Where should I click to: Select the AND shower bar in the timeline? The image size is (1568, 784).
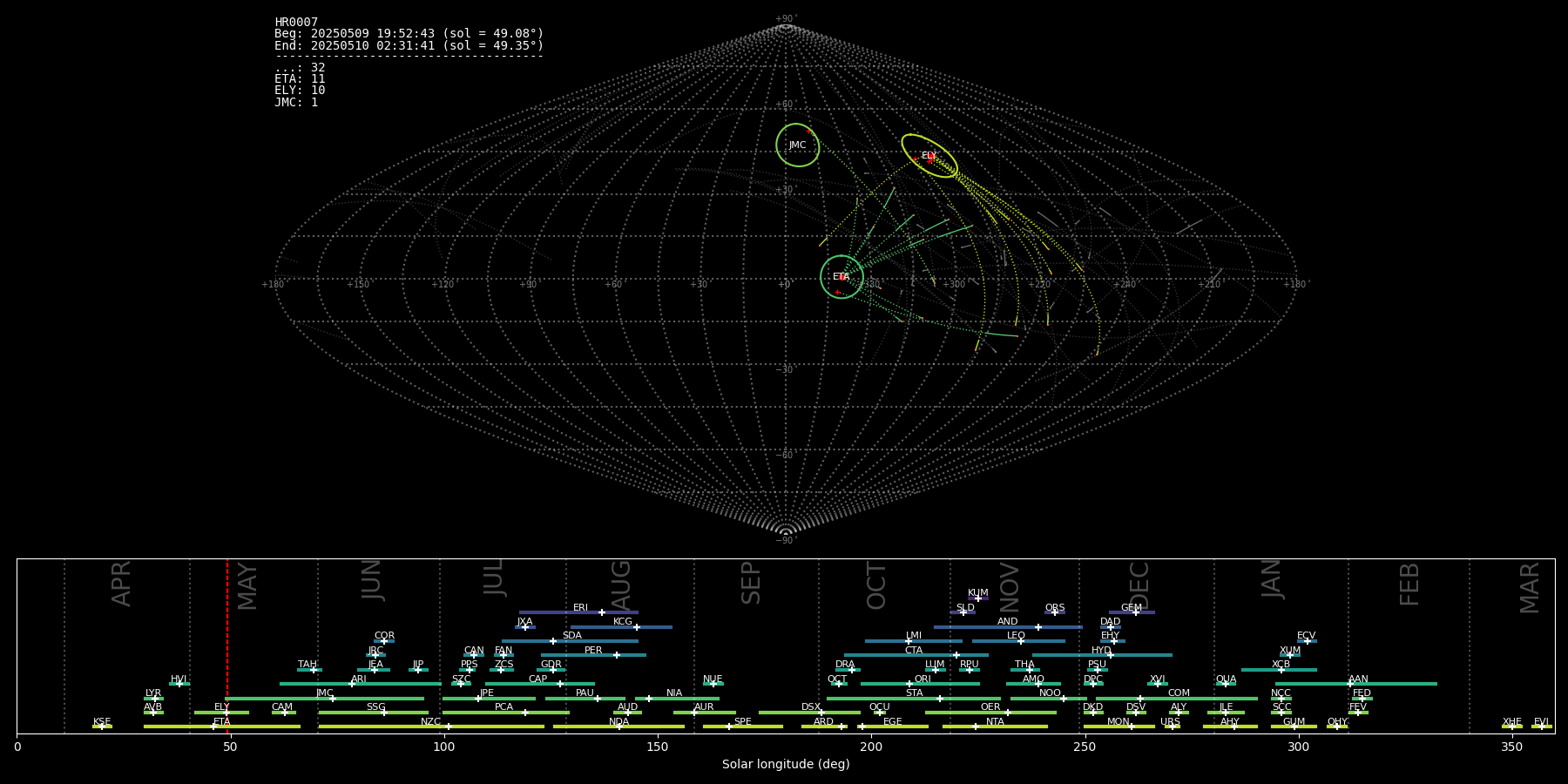point(1008,627)
